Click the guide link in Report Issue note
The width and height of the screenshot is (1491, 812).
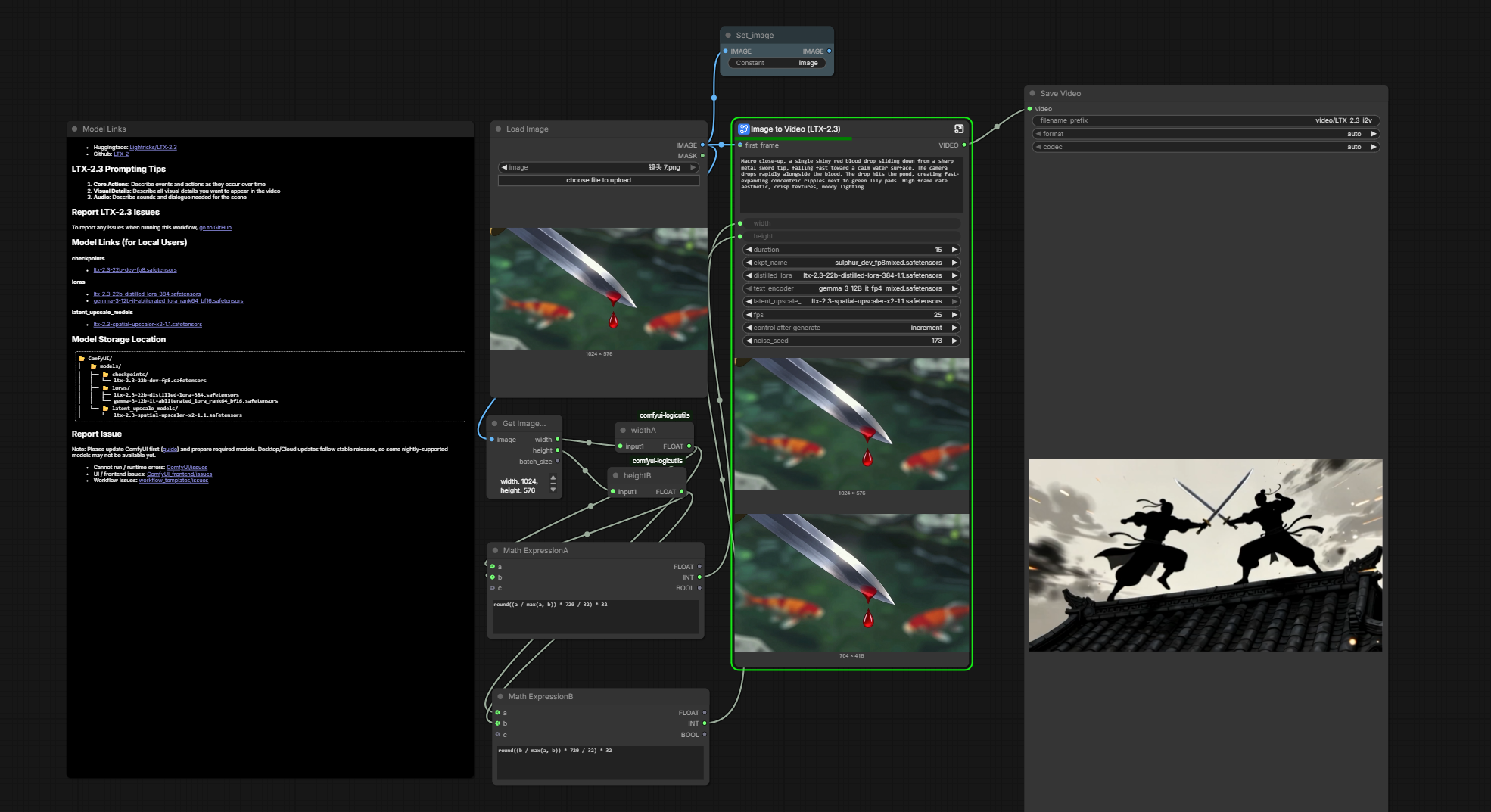tap(170, 449)
